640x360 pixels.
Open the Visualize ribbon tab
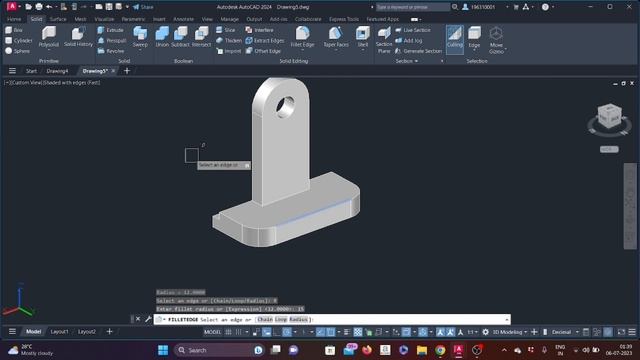104,19
